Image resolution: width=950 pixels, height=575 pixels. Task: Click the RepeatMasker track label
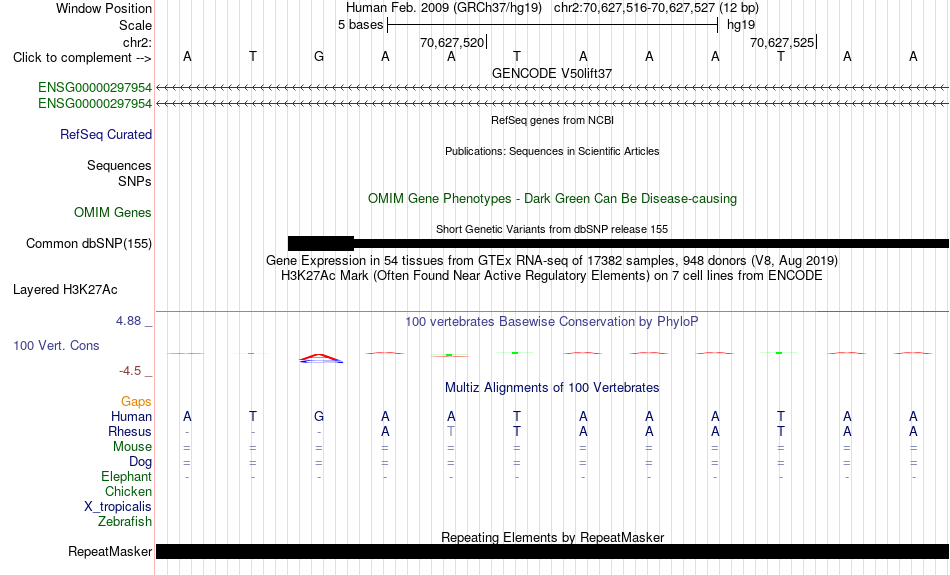pos(110,551)
